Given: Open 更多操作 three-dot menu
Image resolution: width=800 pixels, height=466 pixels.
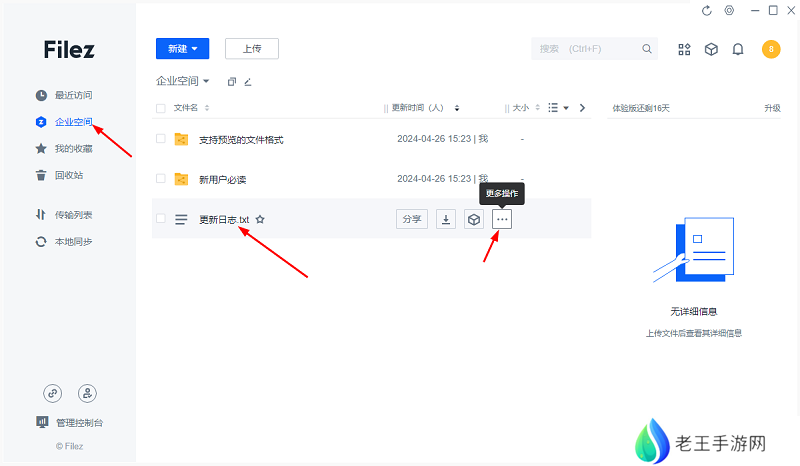Looking at the screenshot, I should point(502,219).
